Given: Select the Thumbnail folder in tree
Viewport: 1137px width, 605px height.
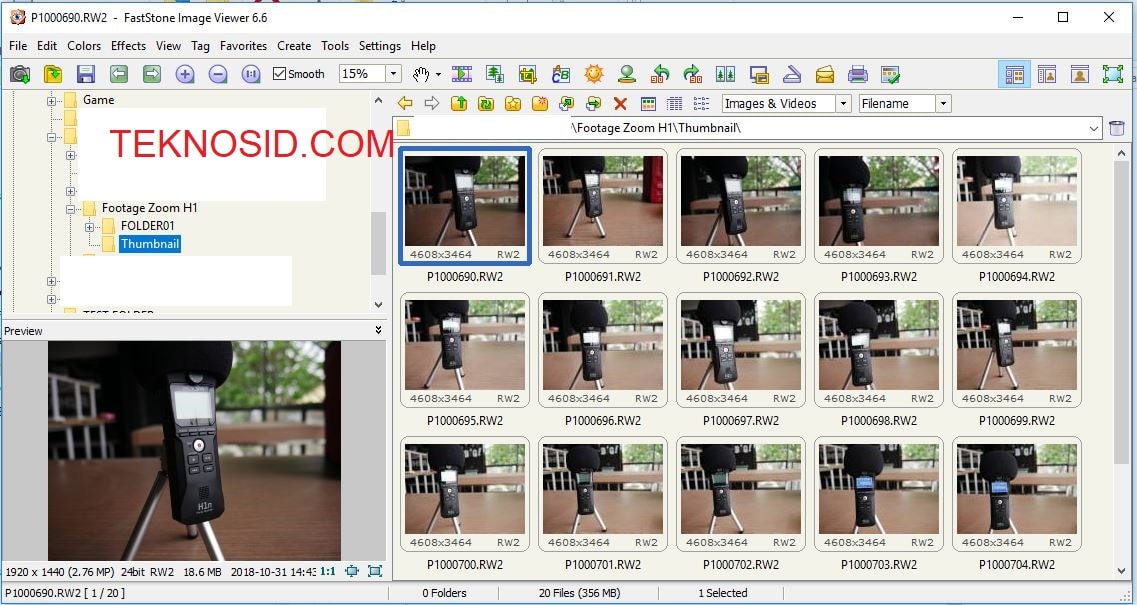Looking at the screenshot, I should click(x=149, y=244).
